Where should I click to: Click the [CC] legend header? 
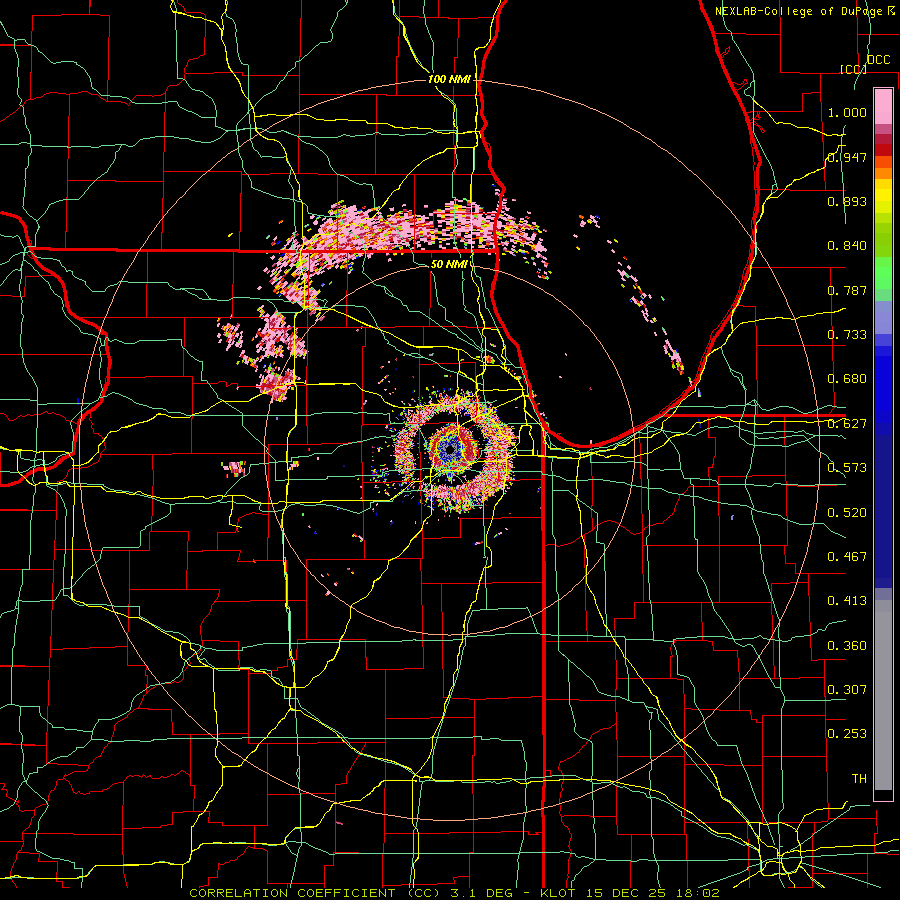click(x=853, y=69)
